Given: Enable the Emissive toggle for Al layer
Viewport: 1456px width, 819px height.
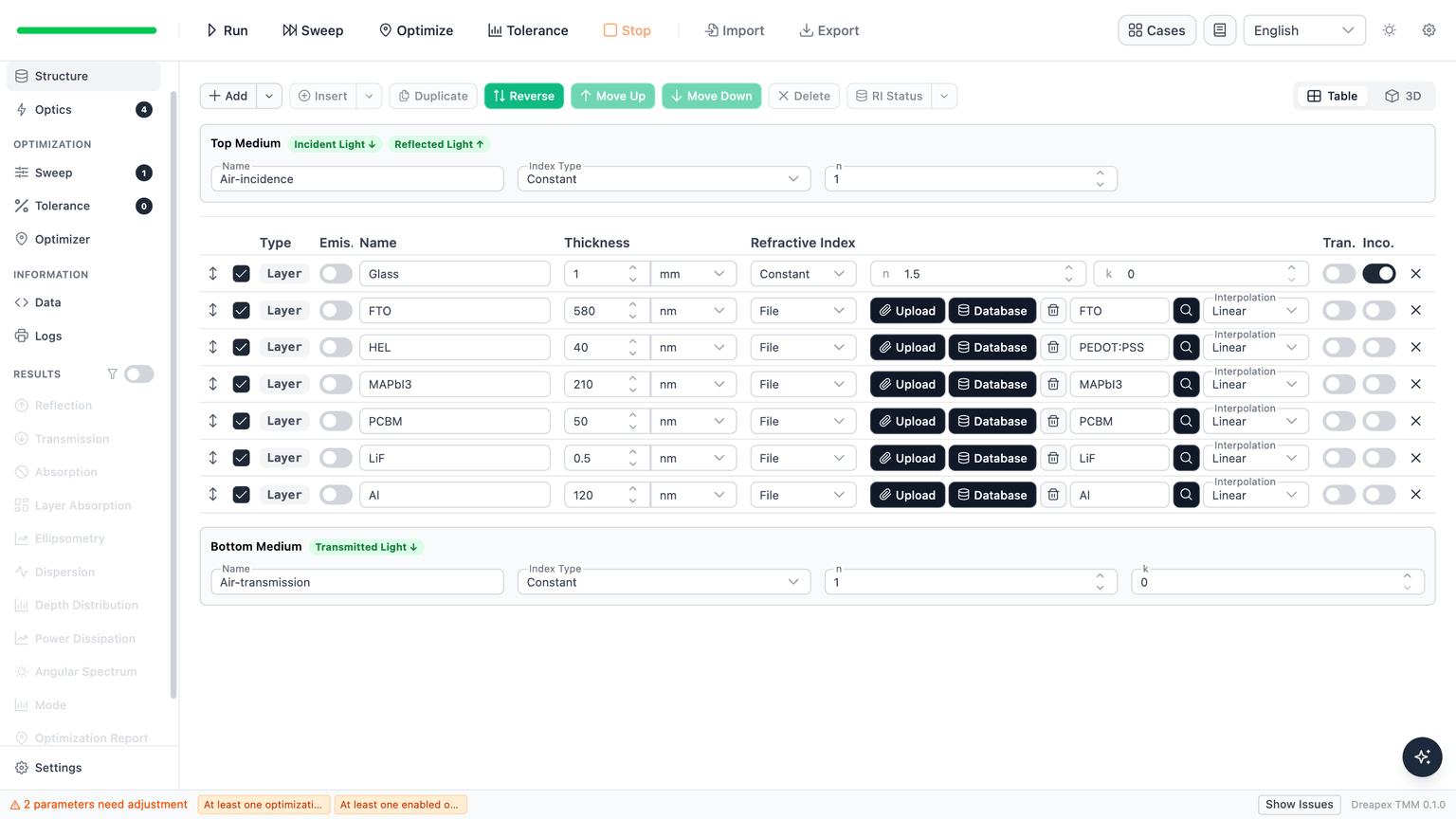Looking at the screenshot, I should (x=336, y=495).
